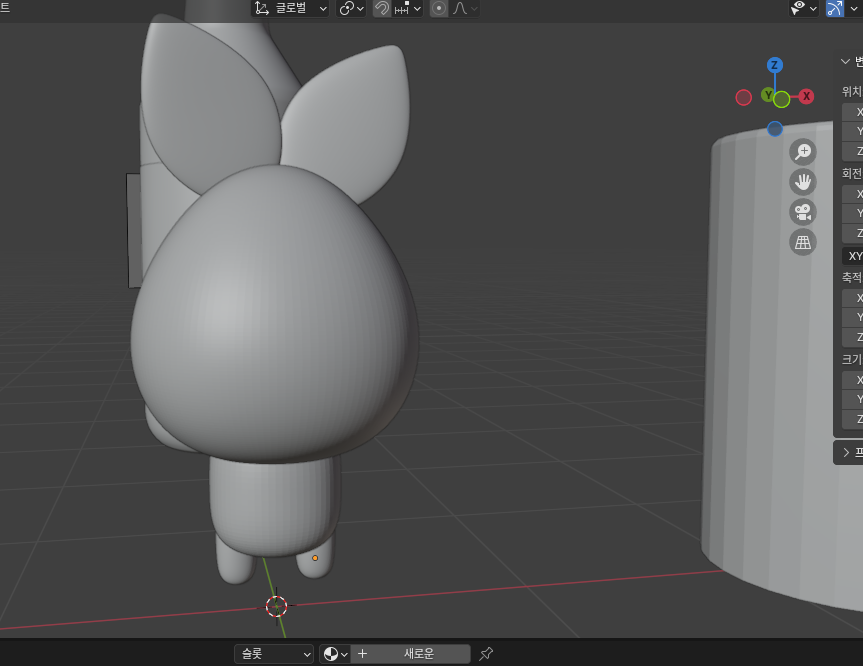The height and width of the screenshot is (666, 863).
Task: Click the 축적 Z scale field
Action: coord(853,337)
